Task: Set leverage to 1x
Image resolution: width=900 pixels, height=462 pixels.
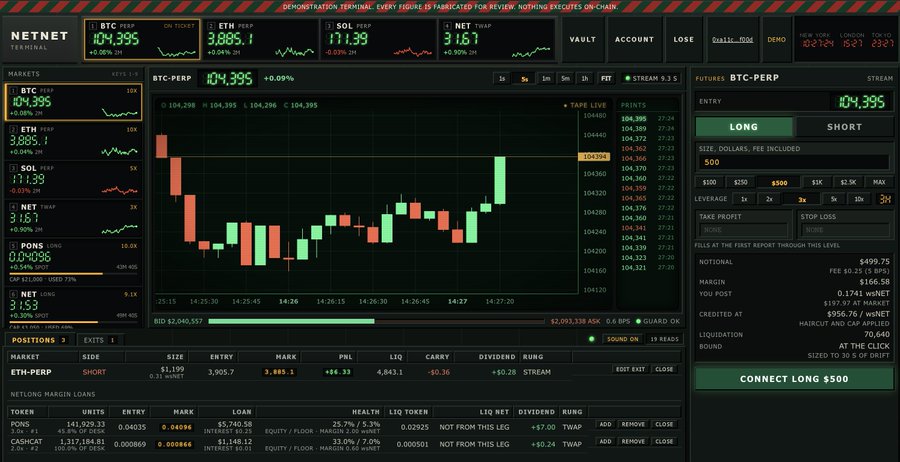Action: (x=744, y=199)
